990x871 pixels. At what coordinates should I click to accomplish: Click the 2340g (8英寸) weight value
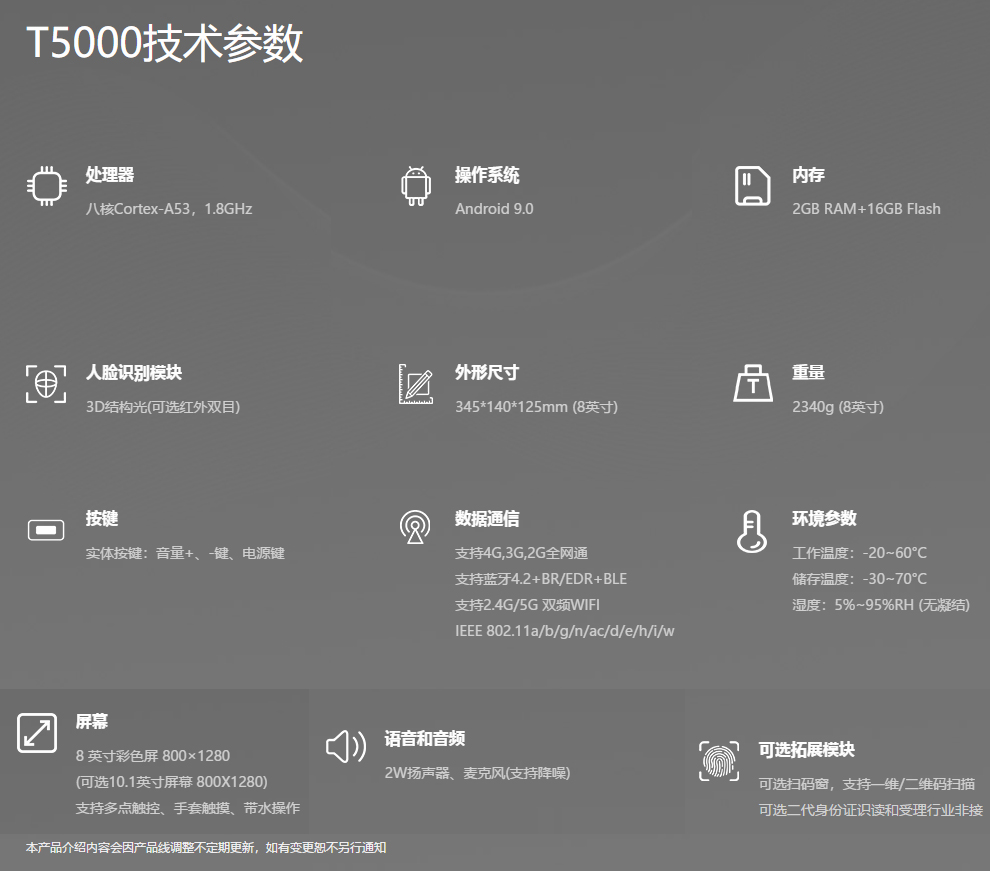tap(838, 406)
